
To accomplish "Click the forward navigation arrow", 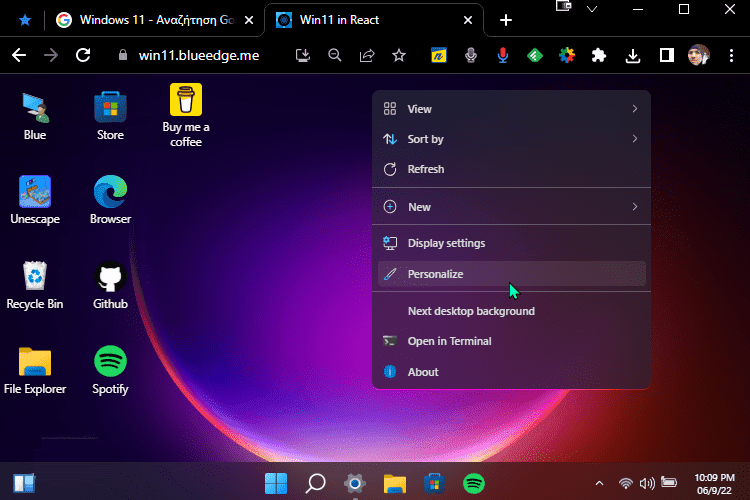I will (x=51, y=56).
